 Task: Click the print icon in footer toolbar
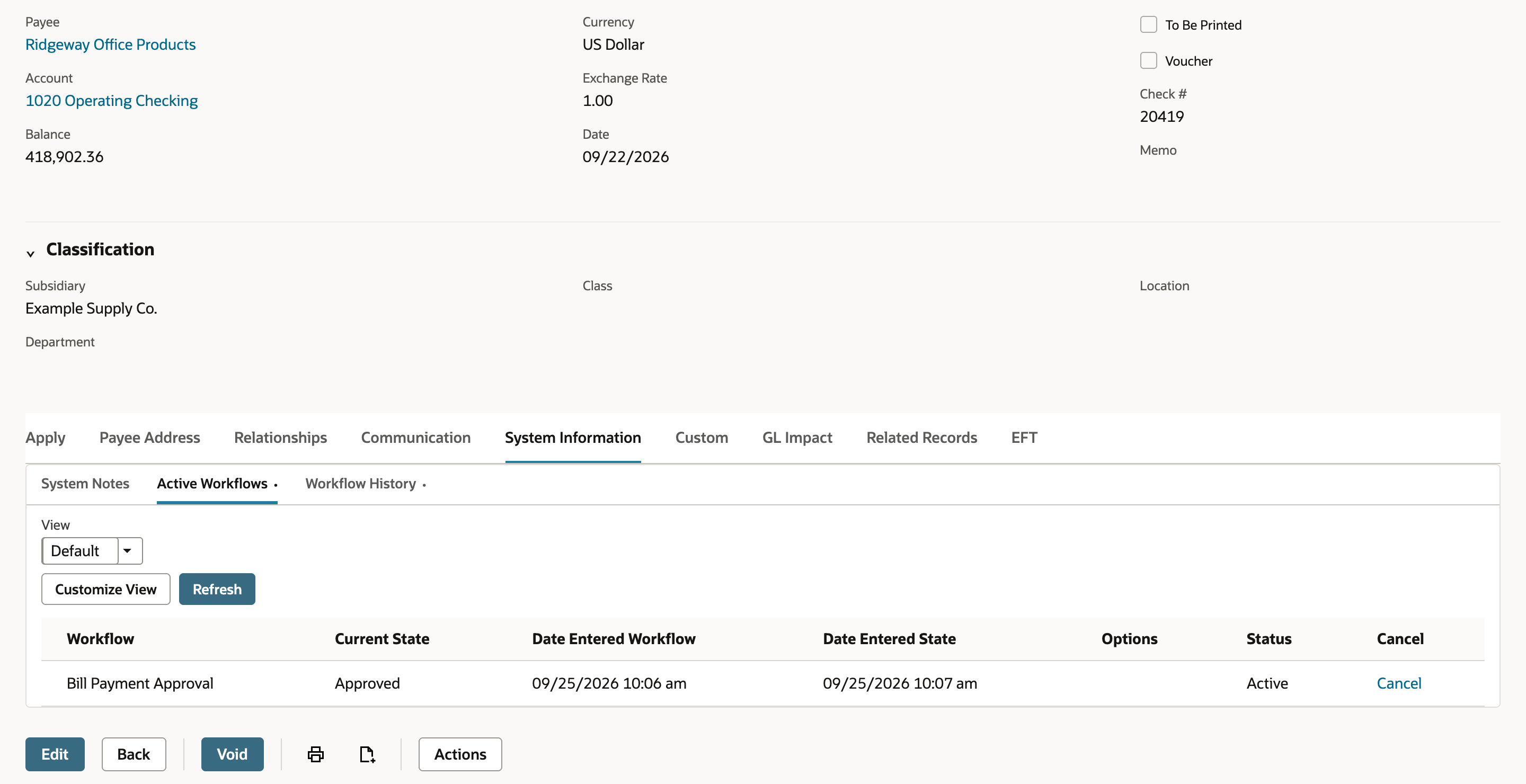click(x=316, y=754)
